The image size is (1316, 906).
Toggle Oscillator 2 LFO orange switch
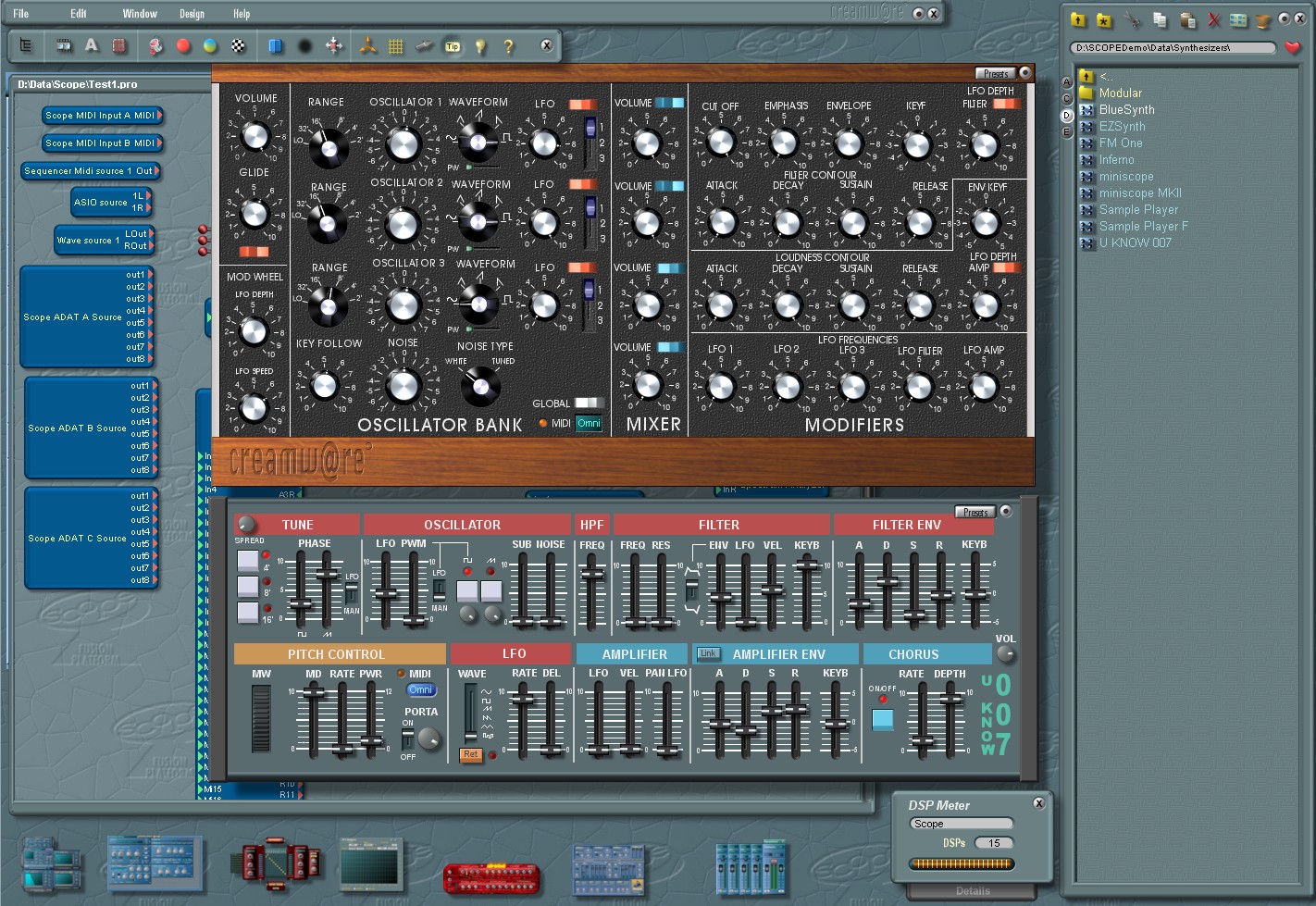[582, 184]
